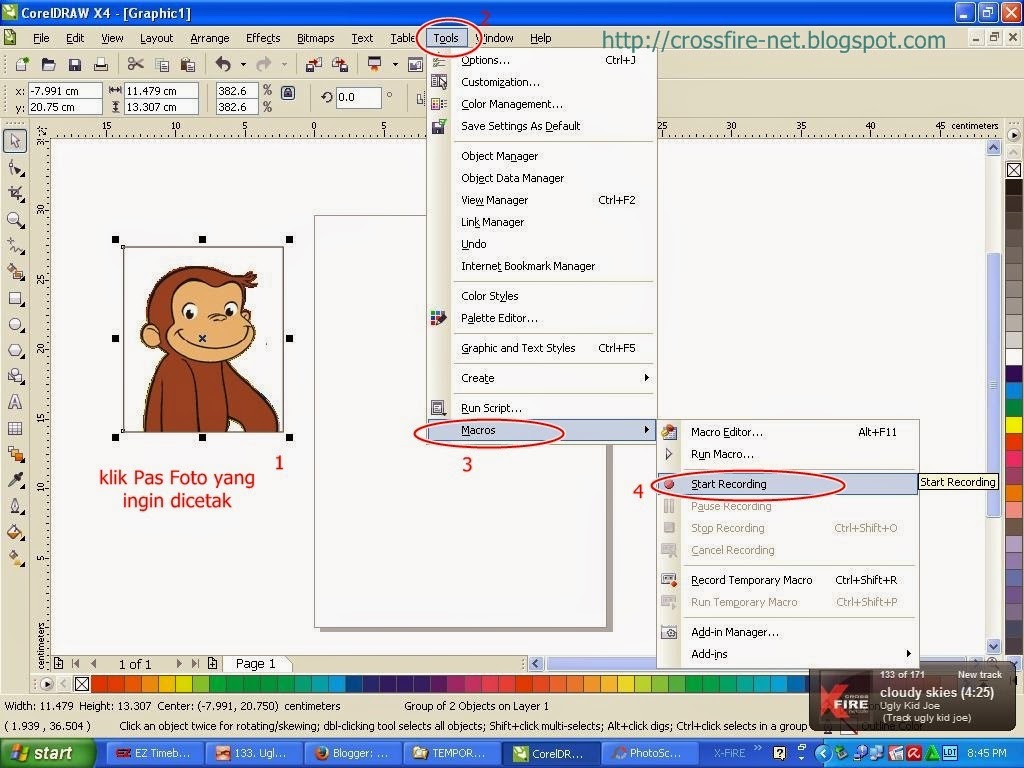The height and width of the screenshot is (768, 1024).
Task: Choose Start Recording in Macros submenu
Action: pos(788,484)
